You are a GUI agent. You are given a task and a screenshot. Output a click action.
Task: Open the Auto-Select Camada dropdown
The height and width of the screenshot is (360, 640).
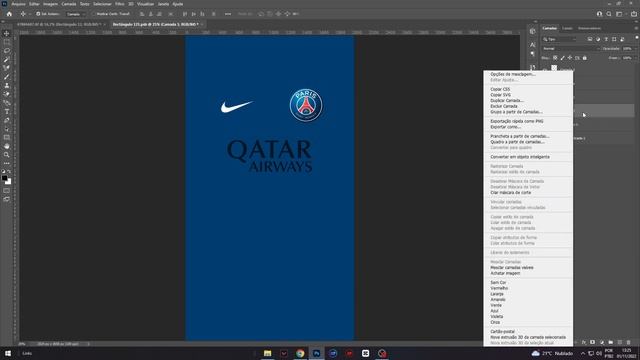[x=76, y=14]
